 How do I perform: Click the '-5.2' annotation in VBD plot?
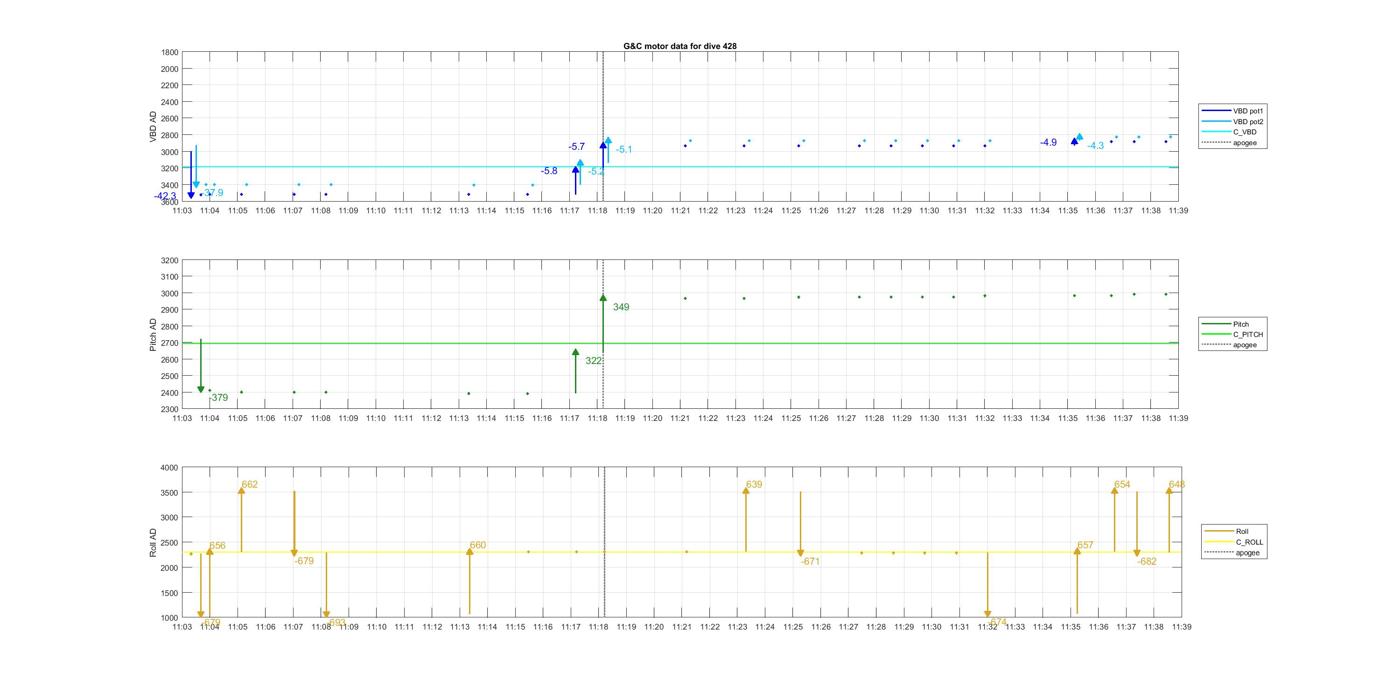point(596,172)
